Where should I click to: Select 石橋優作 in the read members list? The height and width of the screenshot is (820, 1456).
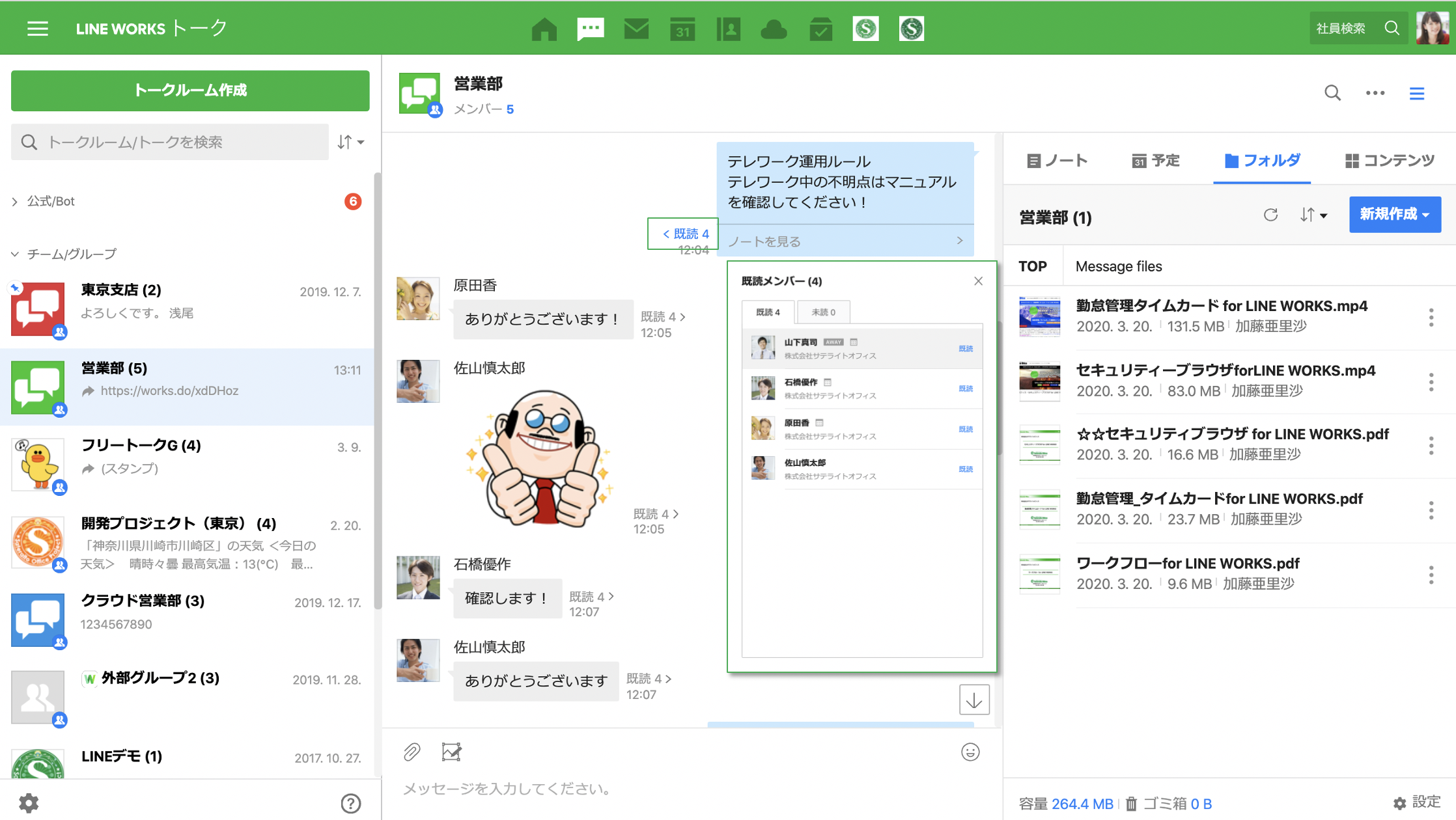862,389
